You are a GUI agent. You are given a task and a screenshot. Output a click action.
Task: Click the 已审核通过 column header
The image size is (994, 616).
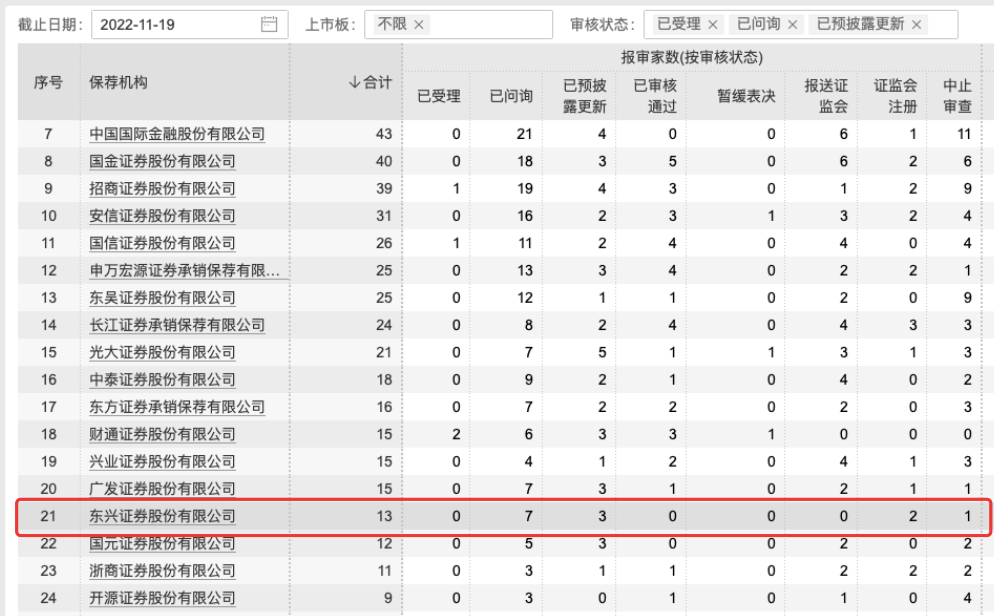(655, 96)
